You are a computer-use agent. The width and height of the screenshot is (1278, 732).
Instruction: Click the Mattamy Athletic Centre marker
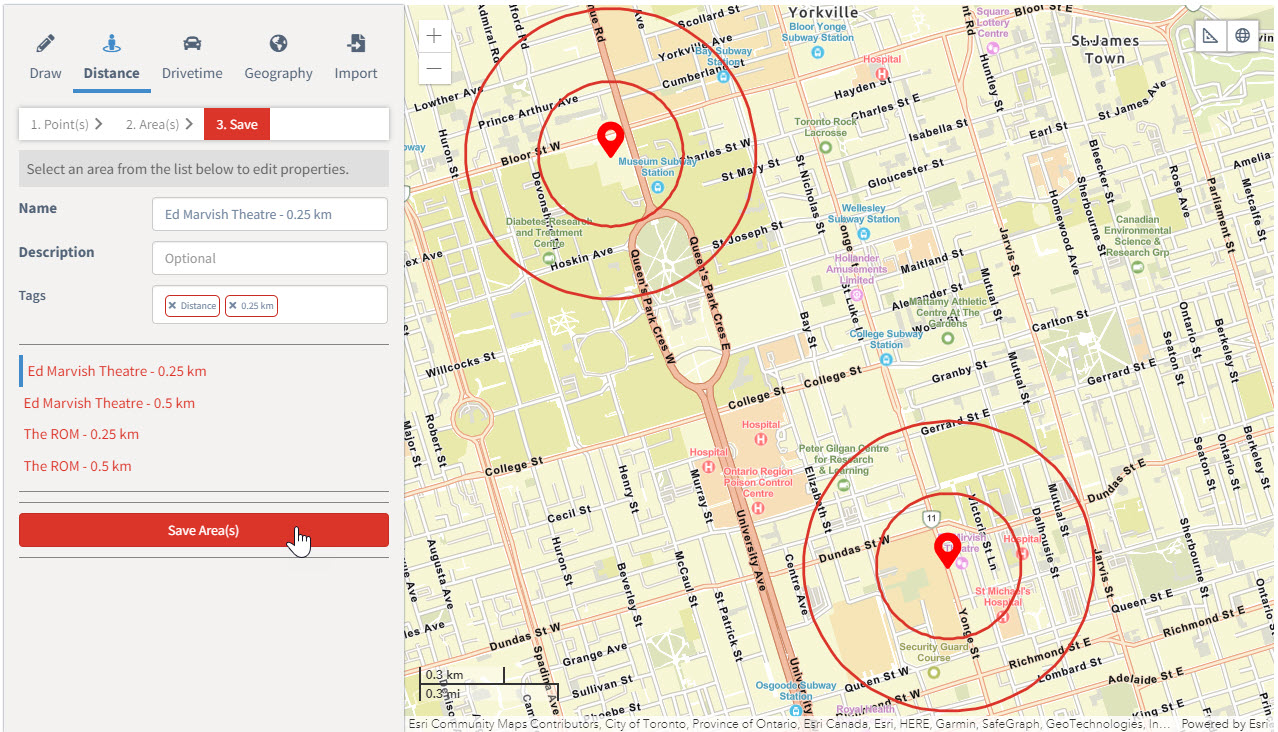[948, 338]
